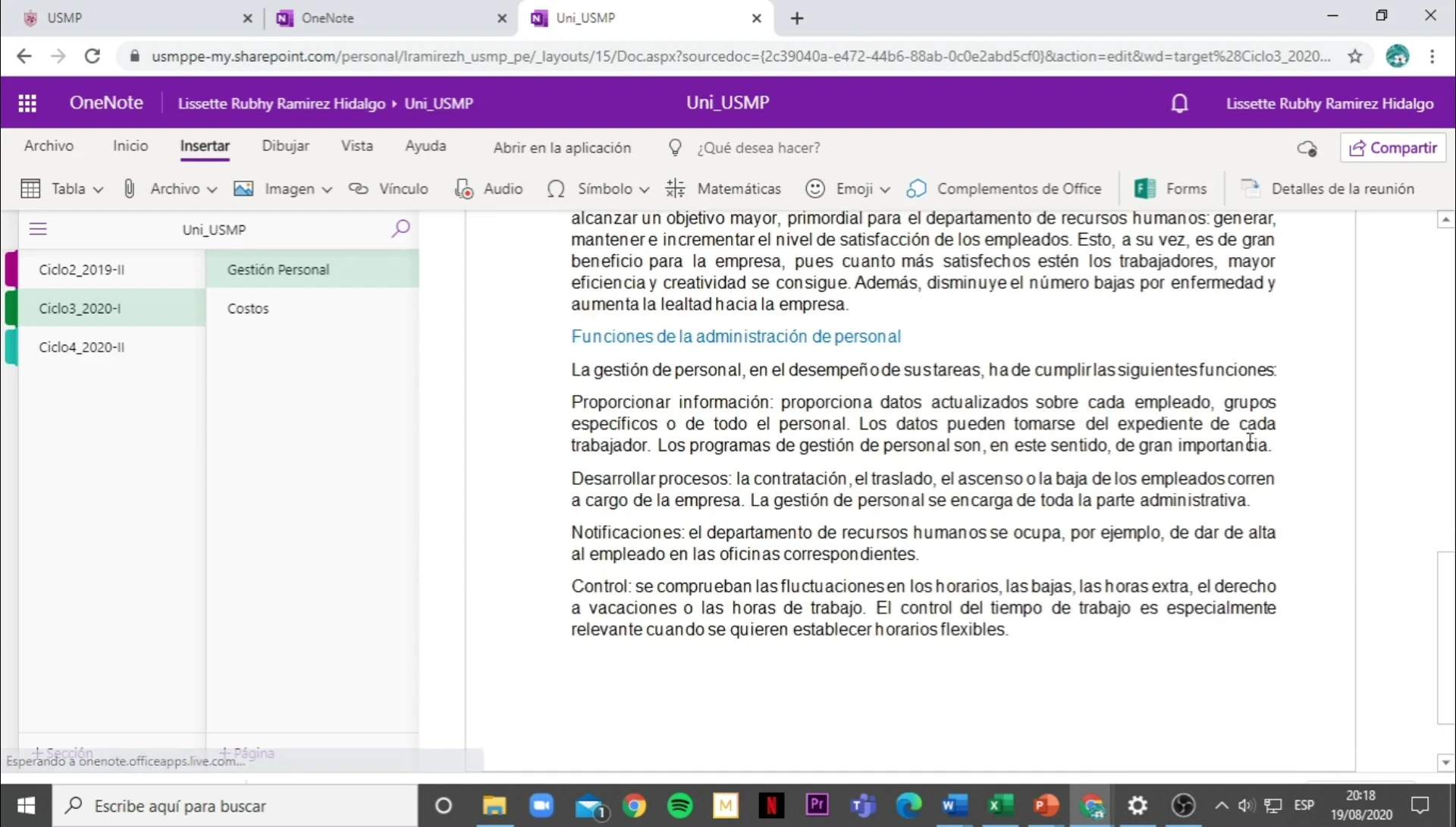Expand the Emoji dropdown arrow
Image resolution: width=1456 pixels, height=827 pixels.
[x=885, y=190]
